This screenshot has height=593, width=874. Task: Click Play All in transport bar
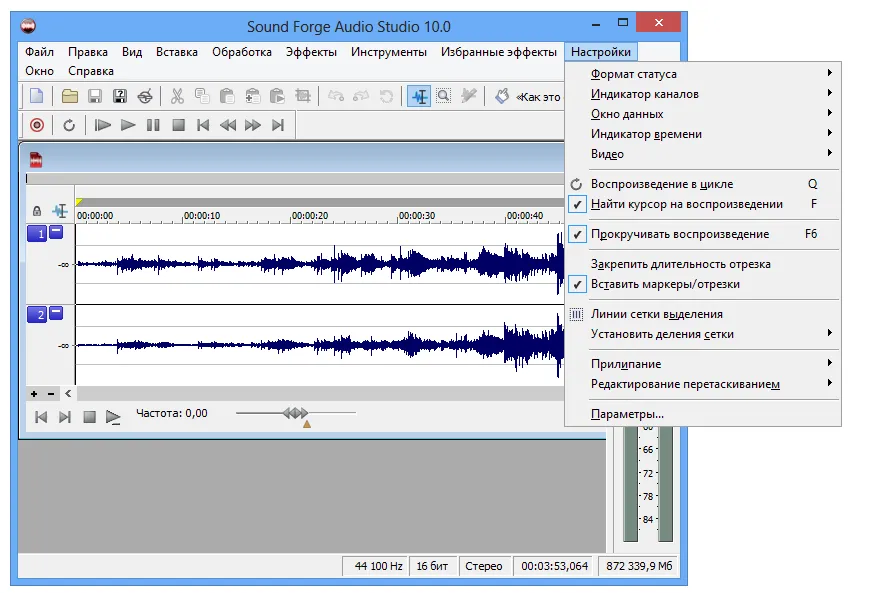pos(103,125)
